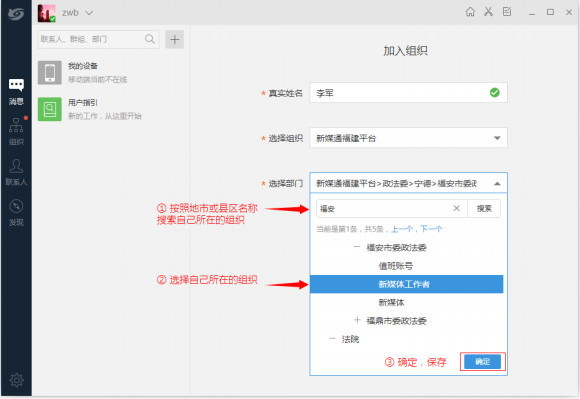The height and width of the screenshot is (399, 580).
Task: Click the app logo at top left
Action: [16, 14]
